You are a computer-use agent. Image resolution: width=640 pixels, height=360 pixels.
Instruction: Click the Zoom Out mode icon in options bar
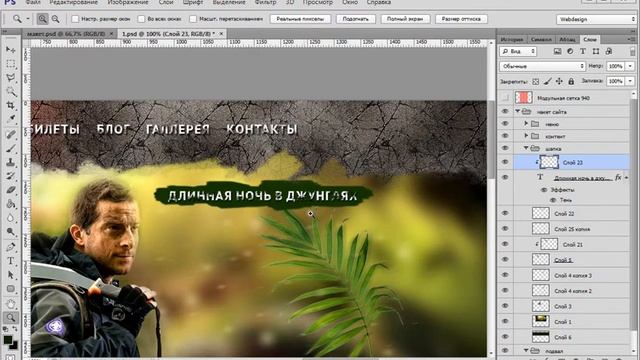(55, 19)
